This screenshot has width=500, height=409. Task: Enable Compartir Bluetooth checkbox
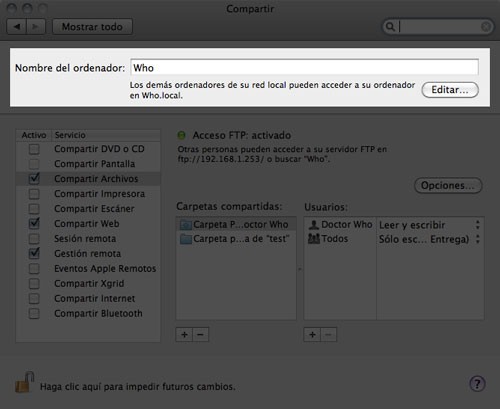tap(34, 313)
